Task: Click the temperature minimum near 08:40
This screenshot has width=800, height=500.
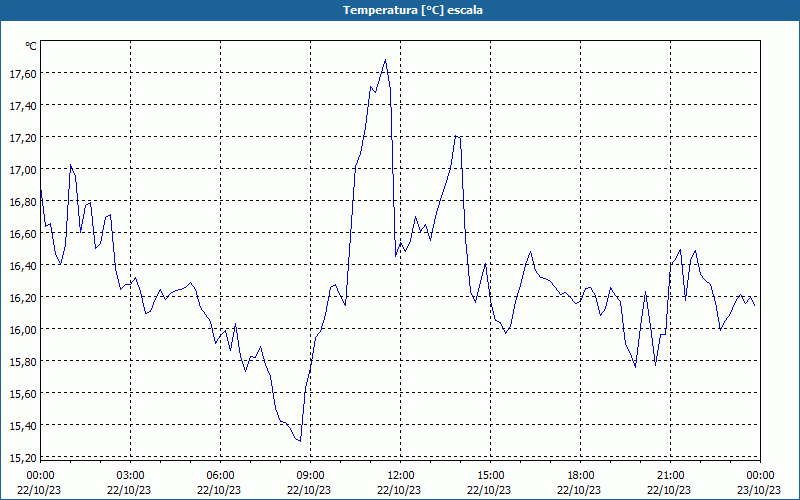Action: [300, 441]
